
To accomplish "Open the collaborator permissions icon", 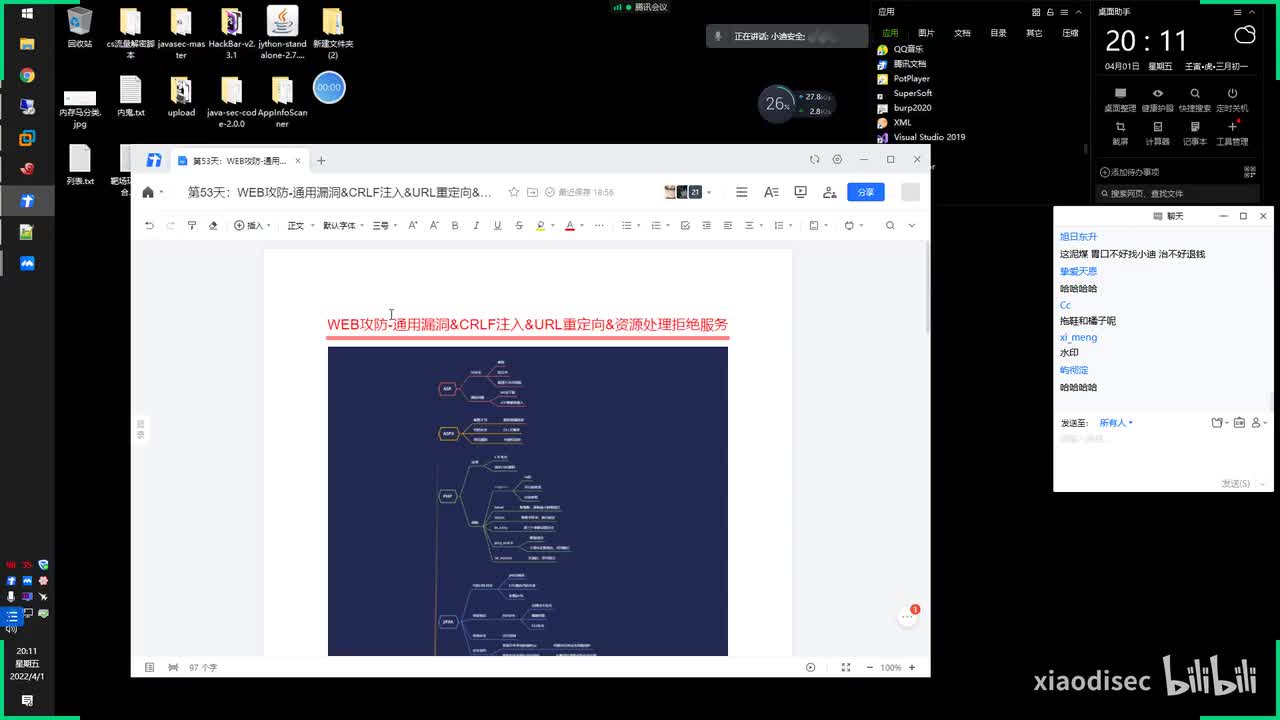I will (x=829, y=192).
